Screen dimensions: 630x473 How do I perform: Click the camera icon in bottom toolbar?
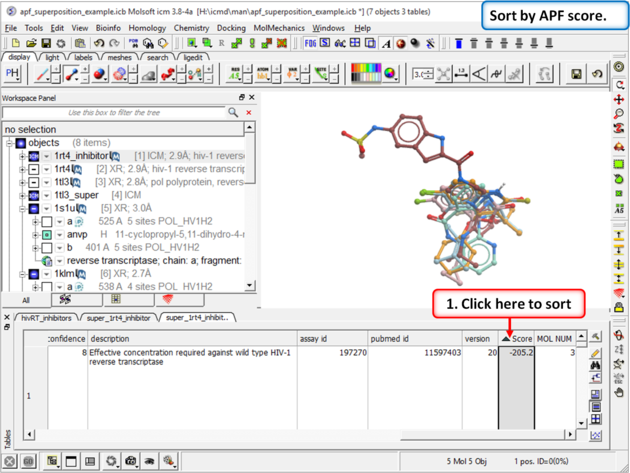(131, 462)
